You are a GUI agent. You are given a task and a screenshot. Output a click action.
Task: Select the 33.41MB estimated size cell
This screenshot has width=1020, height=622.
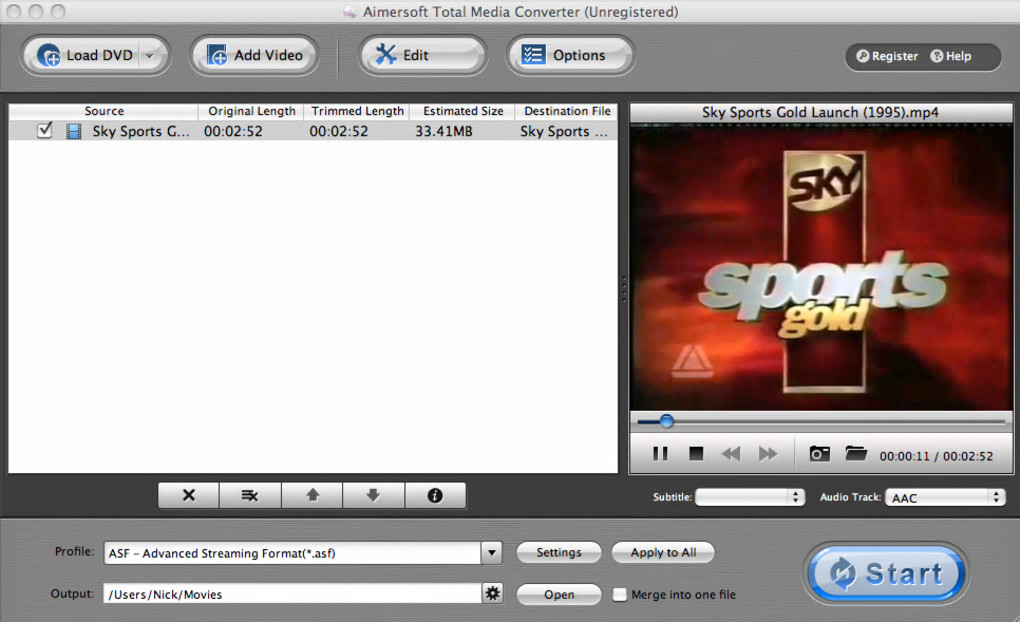click(x=444, y=131)
